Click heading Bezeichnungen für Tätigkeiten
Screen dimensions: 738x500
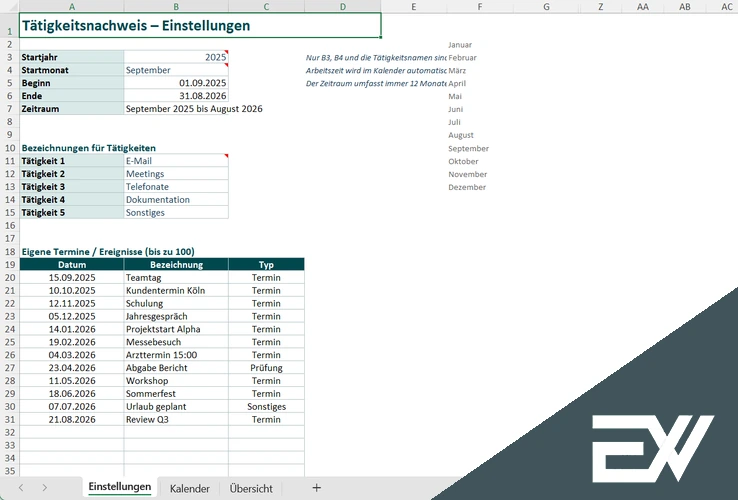click(88, 148)
